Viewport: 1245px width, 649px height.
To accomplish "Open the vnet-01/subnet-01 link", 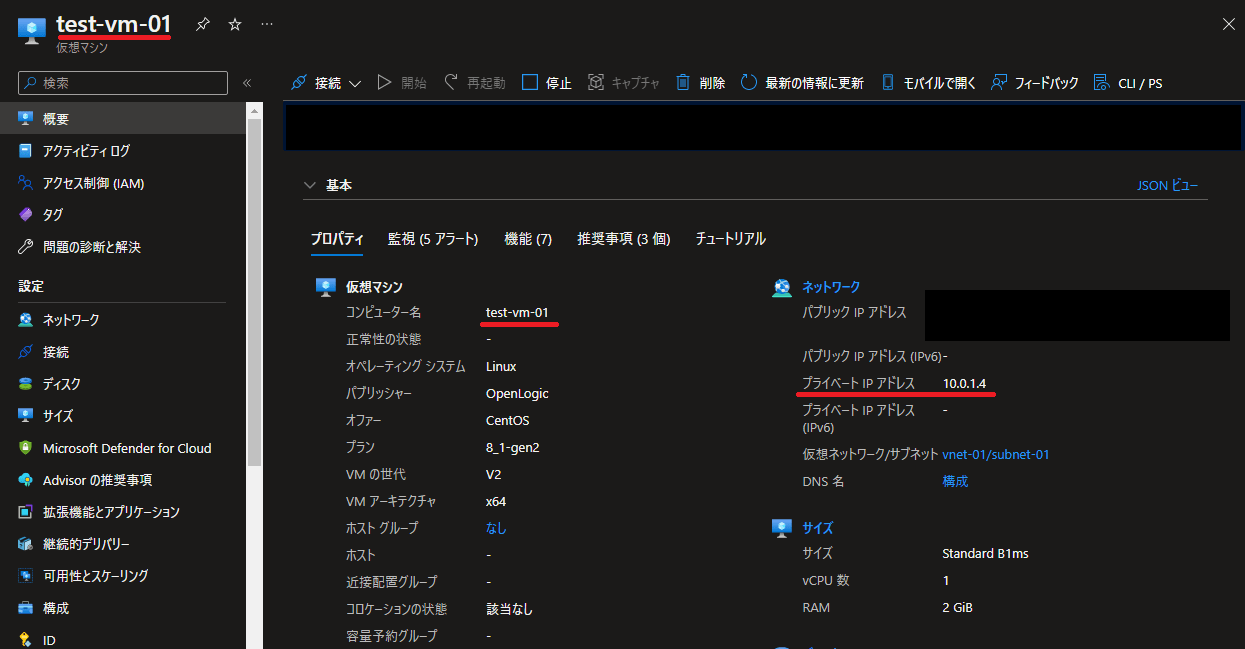I will pos(996,454).
